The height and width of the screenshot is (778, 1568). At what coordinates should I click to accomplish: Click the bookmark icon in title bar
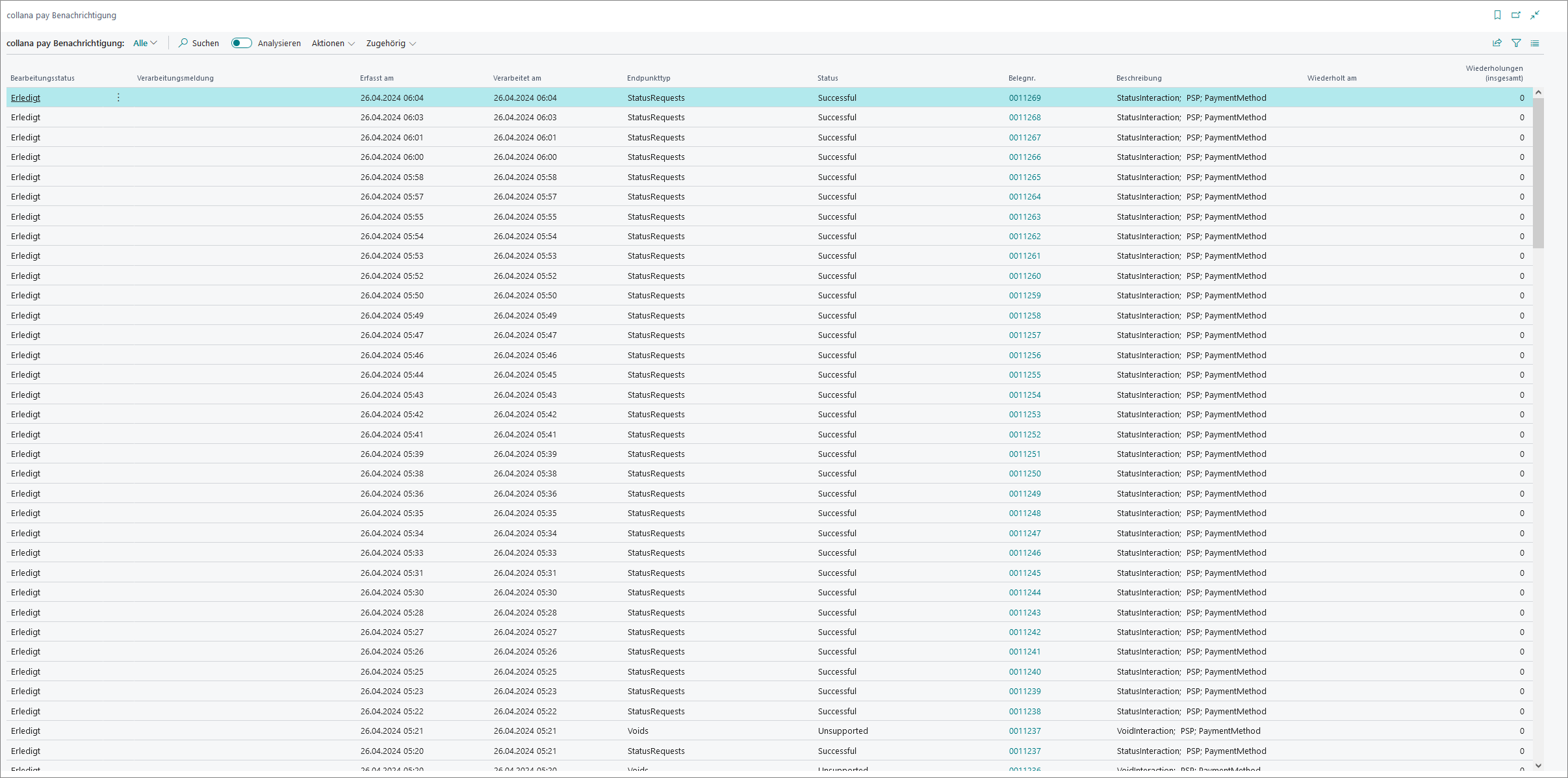(1497, 15)
